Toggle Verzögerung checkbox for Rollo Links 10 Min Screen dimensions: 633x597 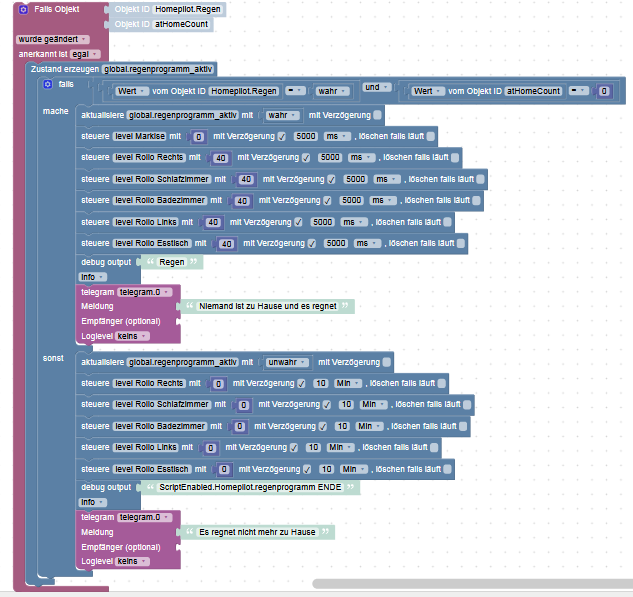pos(294,448)
